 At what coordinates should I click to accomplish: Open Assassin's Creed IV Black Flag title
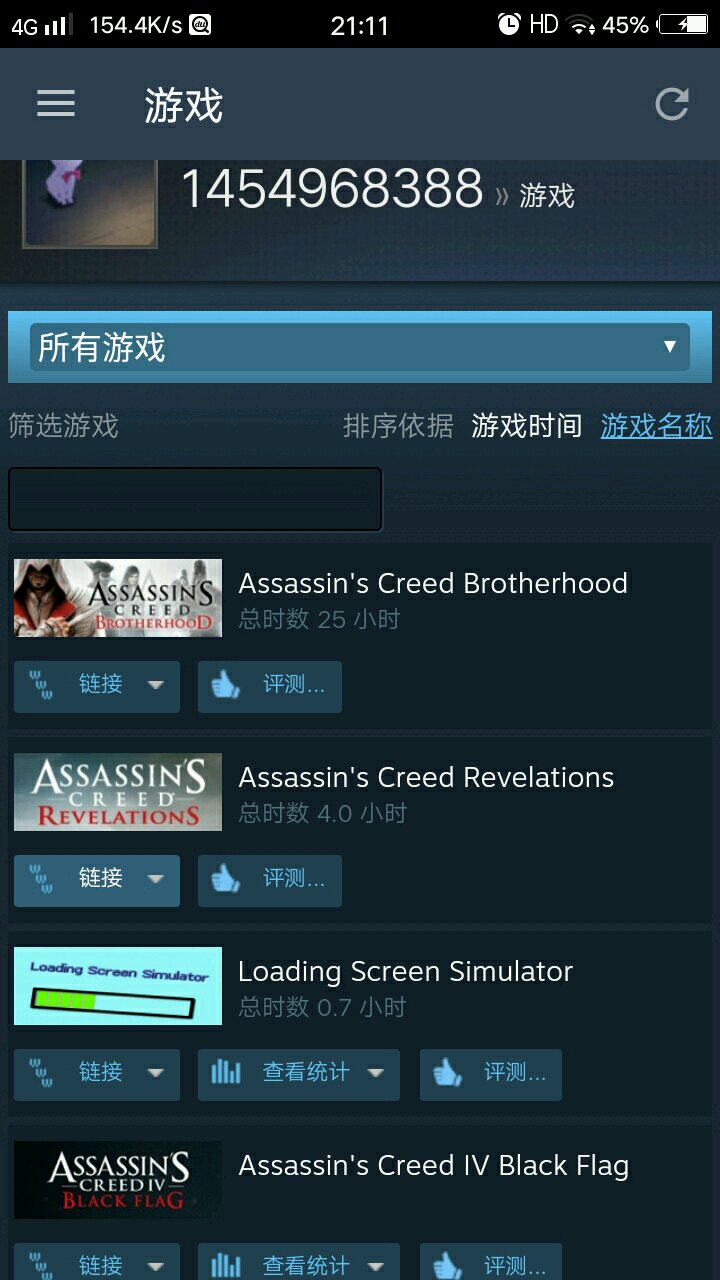[434, 1165]
